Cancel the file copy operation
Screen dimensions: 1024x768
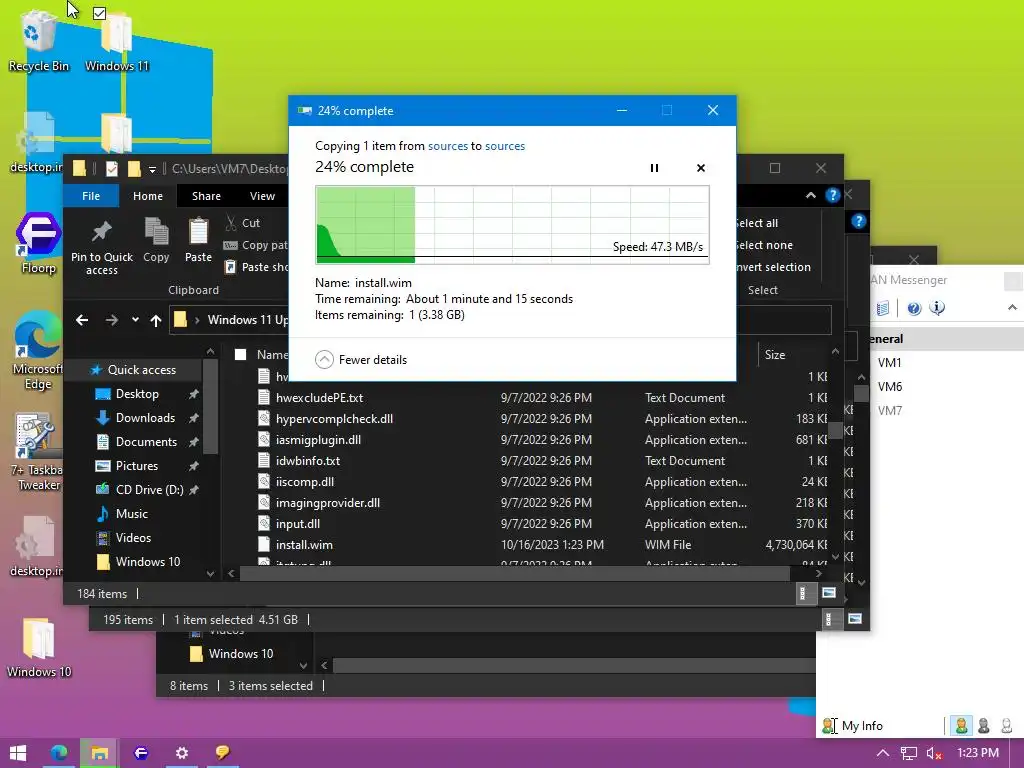tap(701, 168)
